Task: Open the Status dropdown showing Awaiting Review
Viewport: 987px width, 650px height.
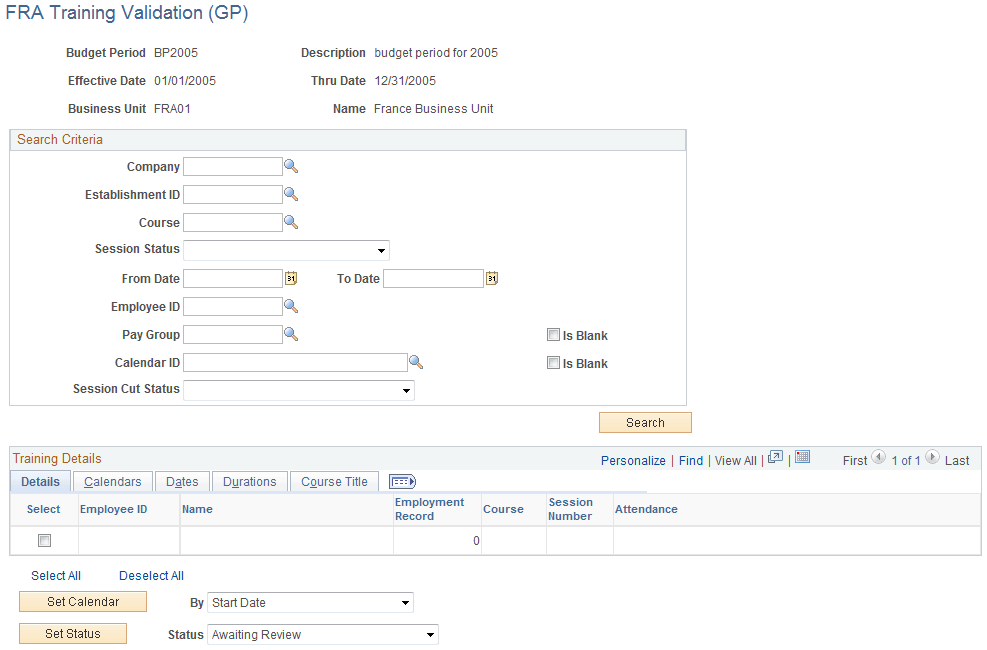Action: tap(431, 634)
